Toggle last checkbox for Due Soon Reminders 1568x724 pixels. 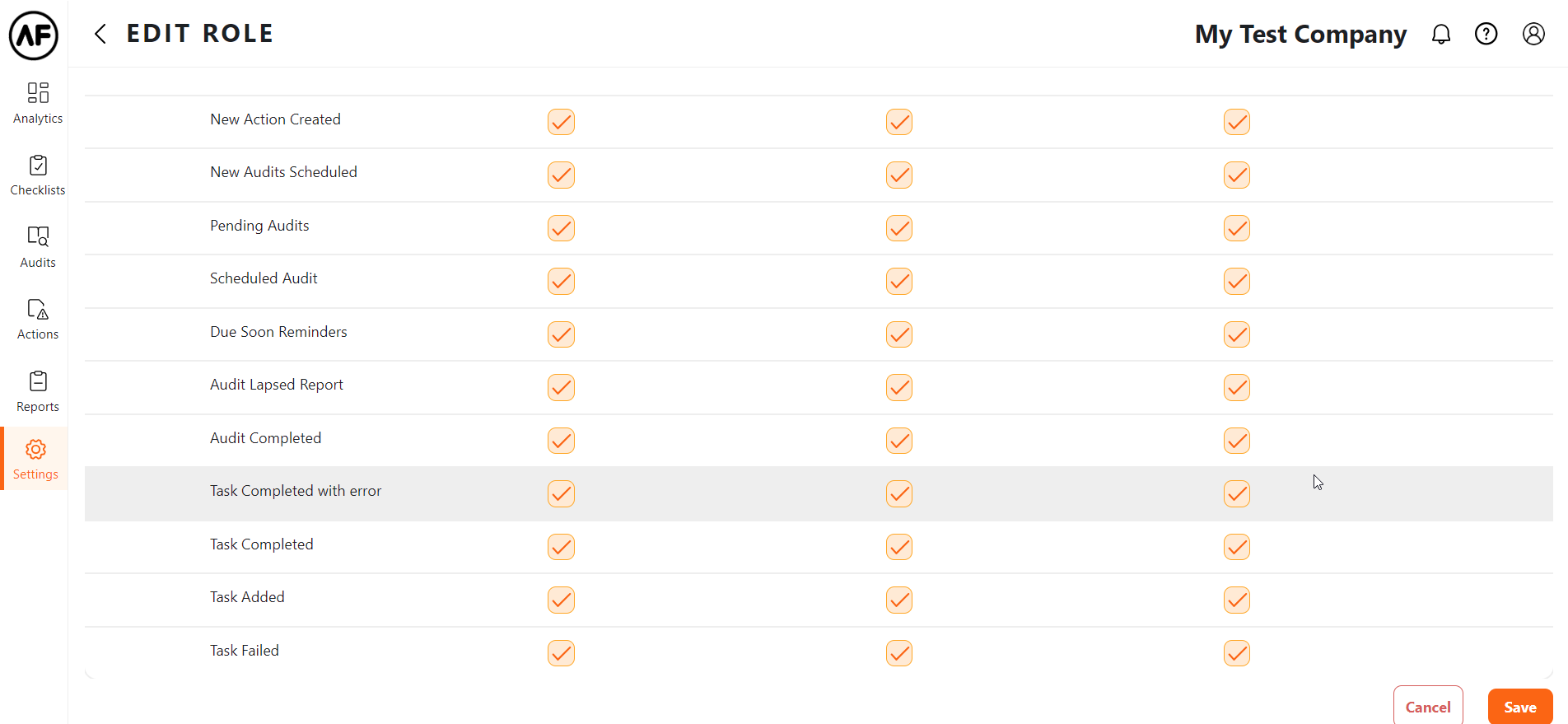[1236, 334]
